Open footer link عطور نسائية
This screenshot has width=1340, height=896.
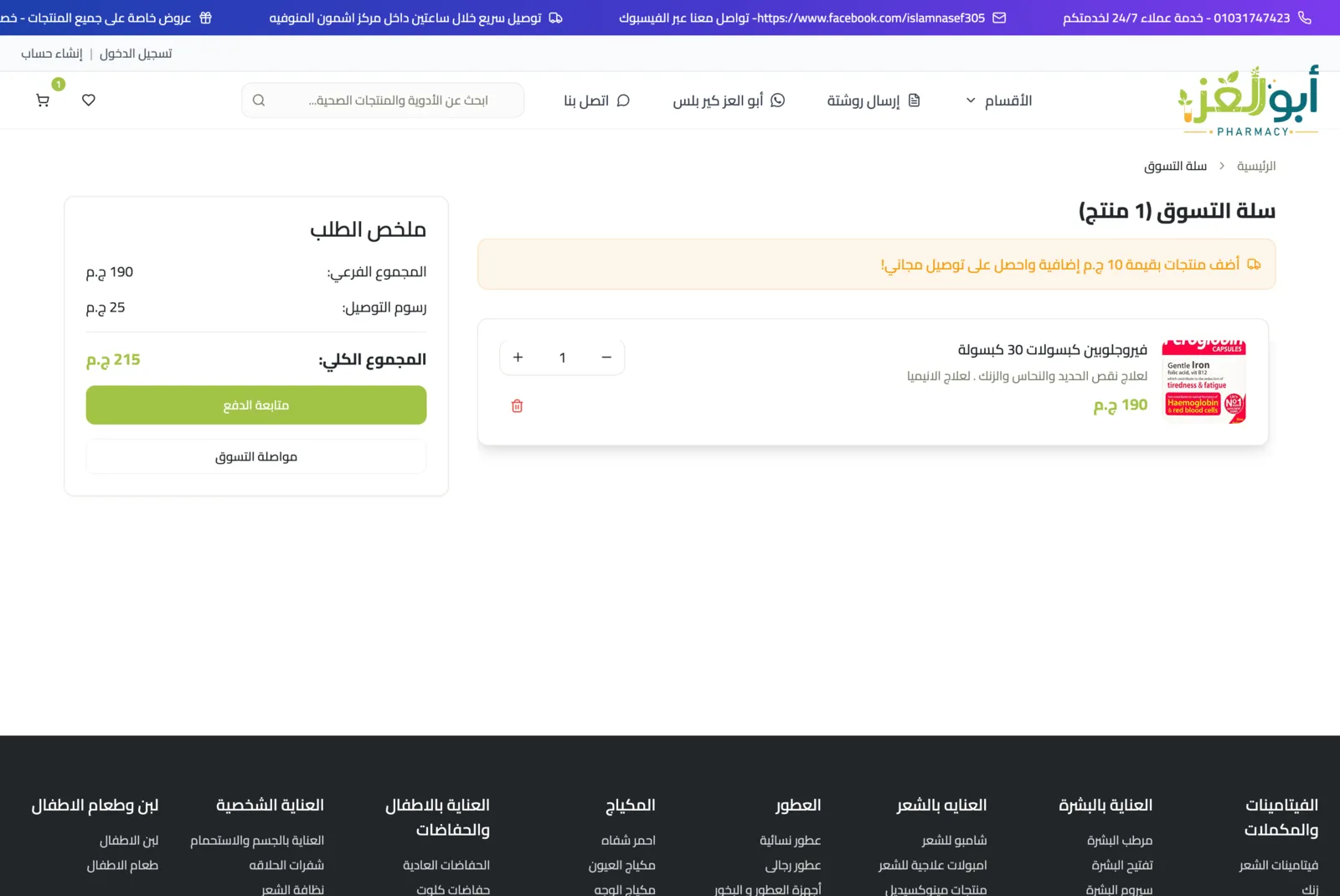[x=791, y=840]
